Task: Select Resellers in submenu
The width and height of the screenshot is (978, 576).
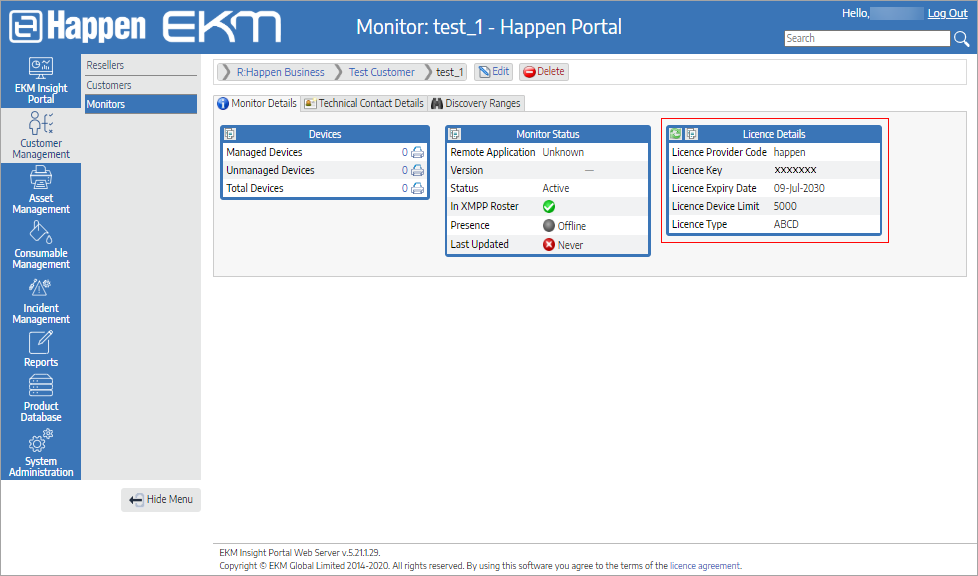Action: [x=140, y=65]
